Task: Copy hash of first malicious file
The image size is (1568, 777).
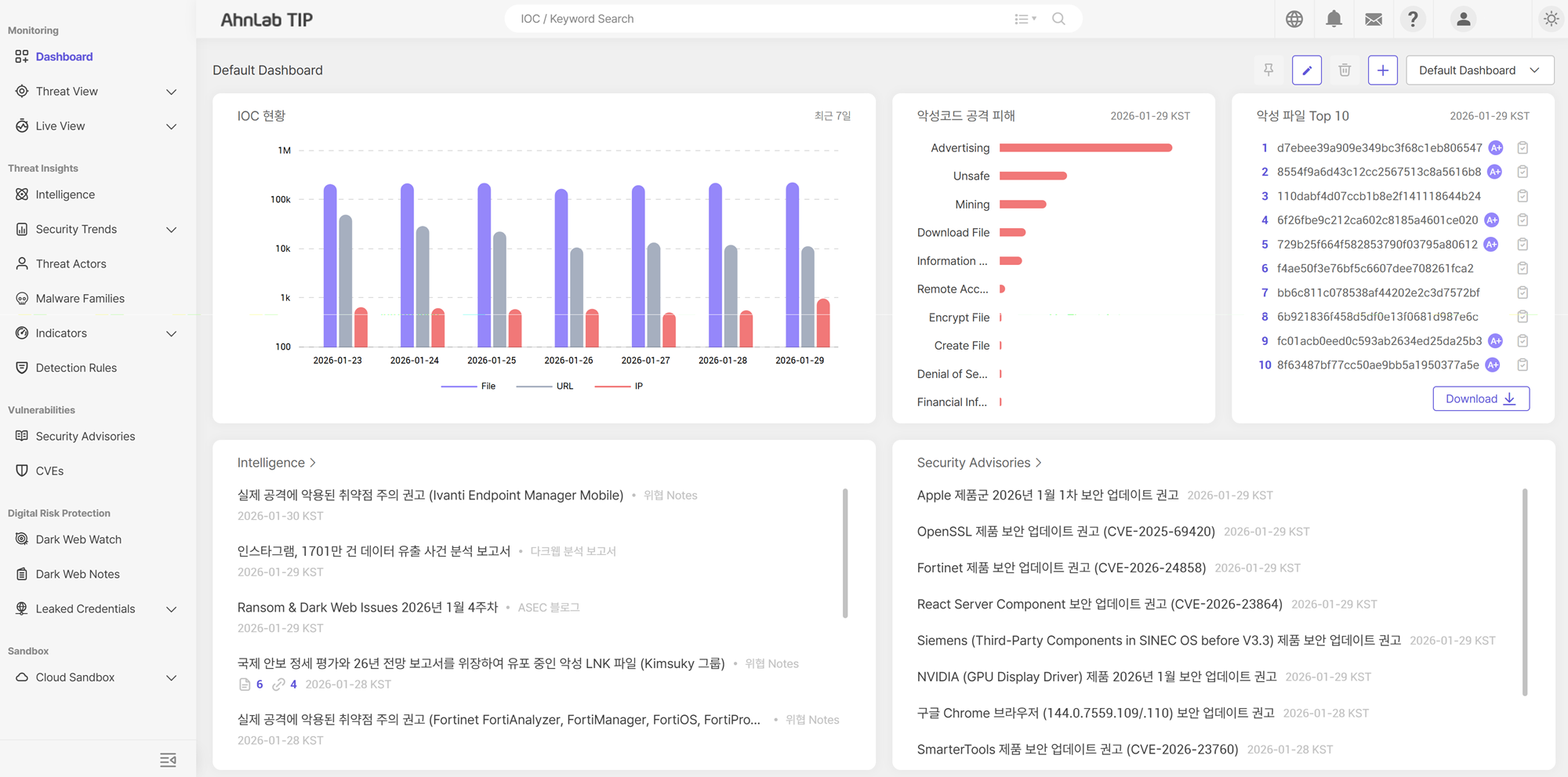Action: click(x=1523, y=148)
